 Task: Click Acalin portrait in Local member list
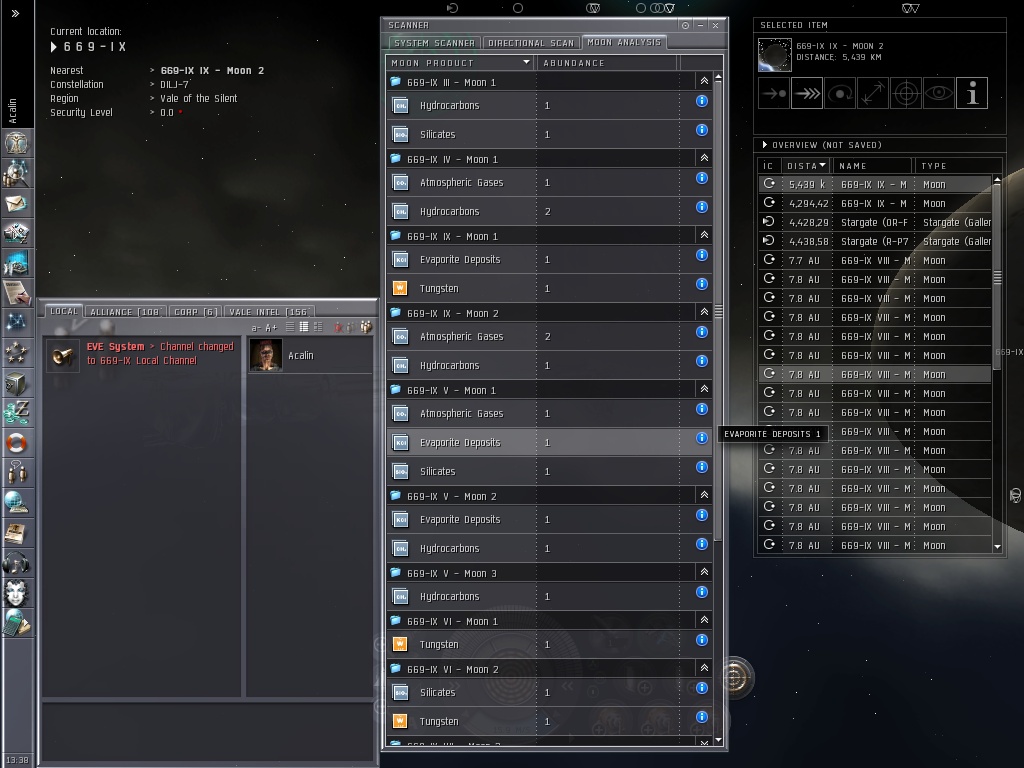[266, 355]
